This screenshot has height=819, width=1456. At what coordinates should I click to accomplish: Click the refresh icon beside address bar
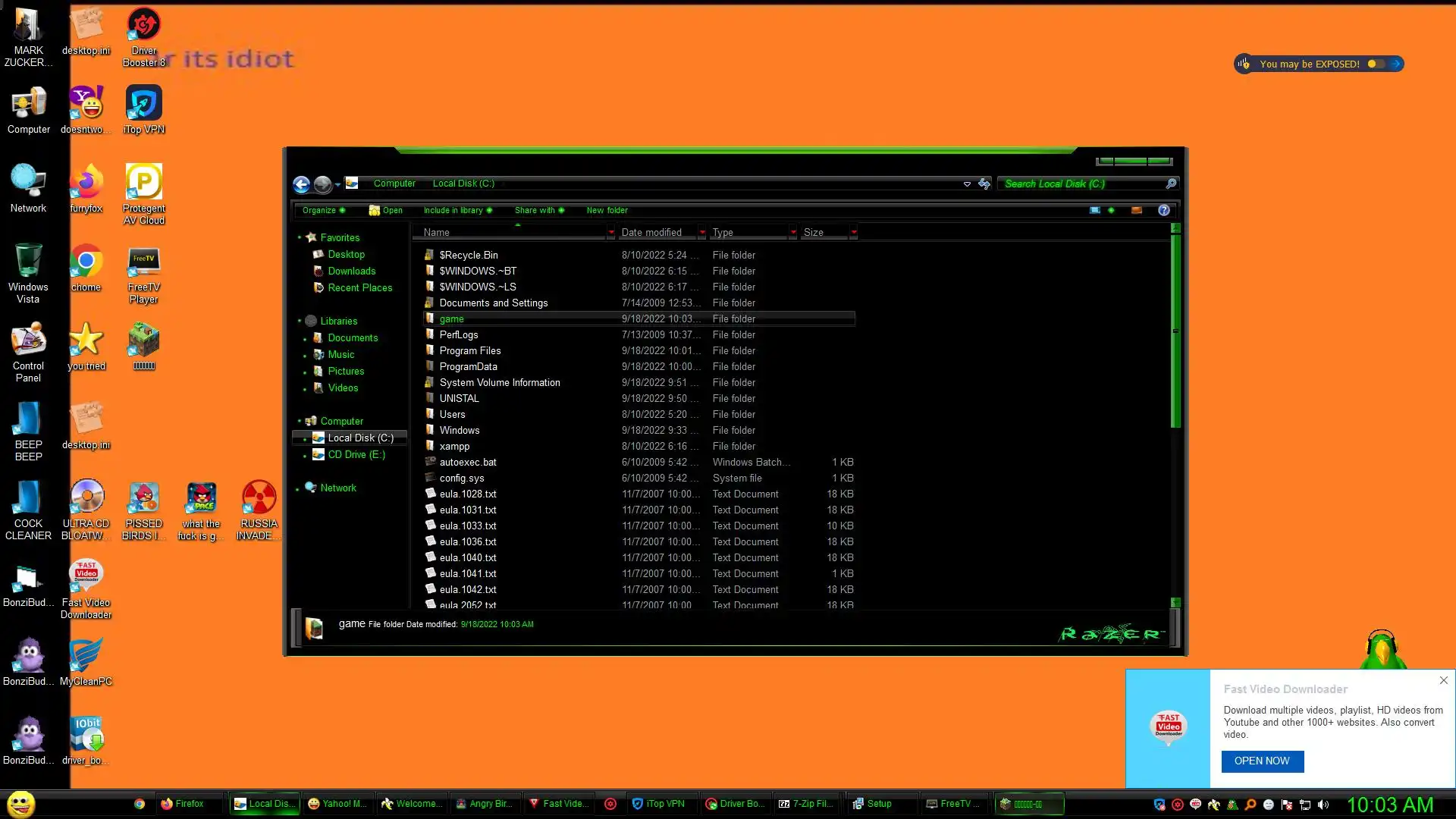pos(984,184)
